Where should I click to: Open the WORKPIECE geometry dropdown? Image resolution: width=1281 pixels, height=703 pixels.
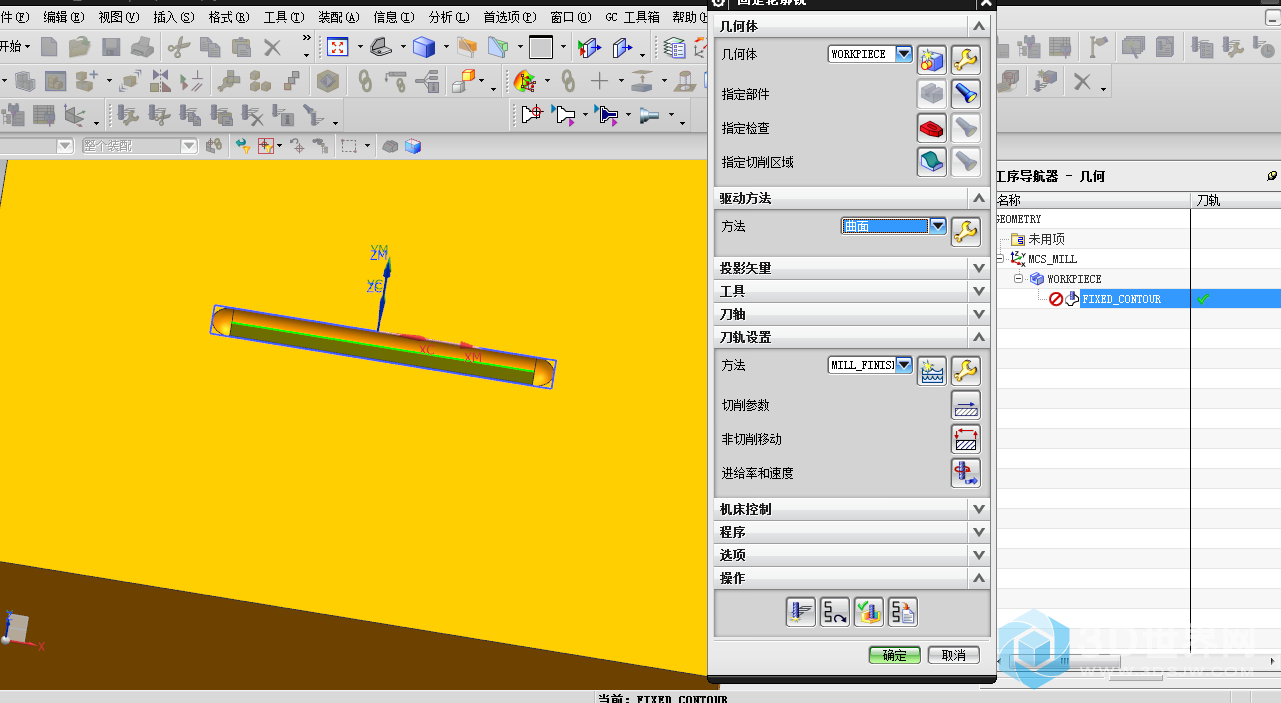pos(903,54)
